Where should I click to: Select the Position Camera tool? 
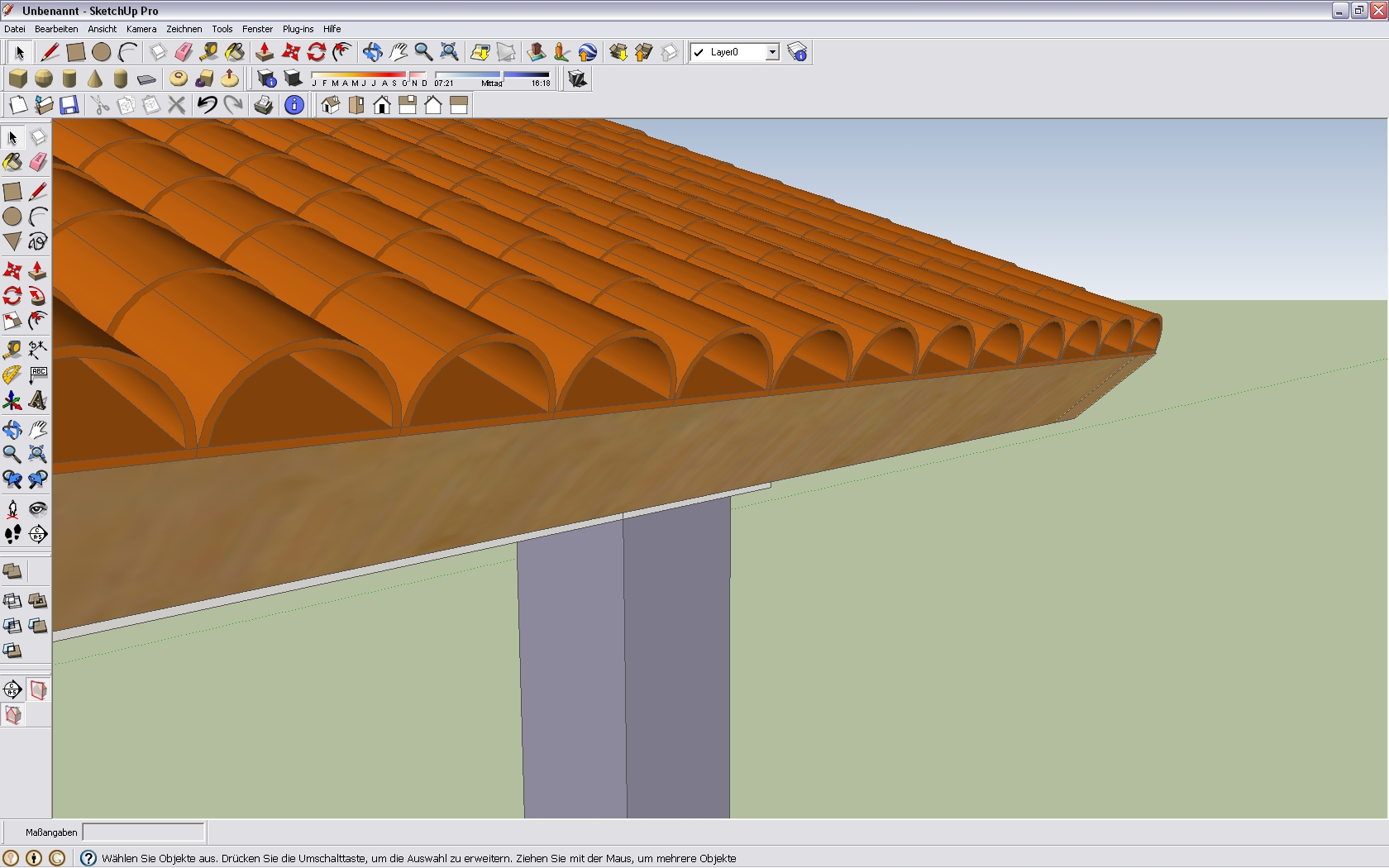(x=12, y=508)
